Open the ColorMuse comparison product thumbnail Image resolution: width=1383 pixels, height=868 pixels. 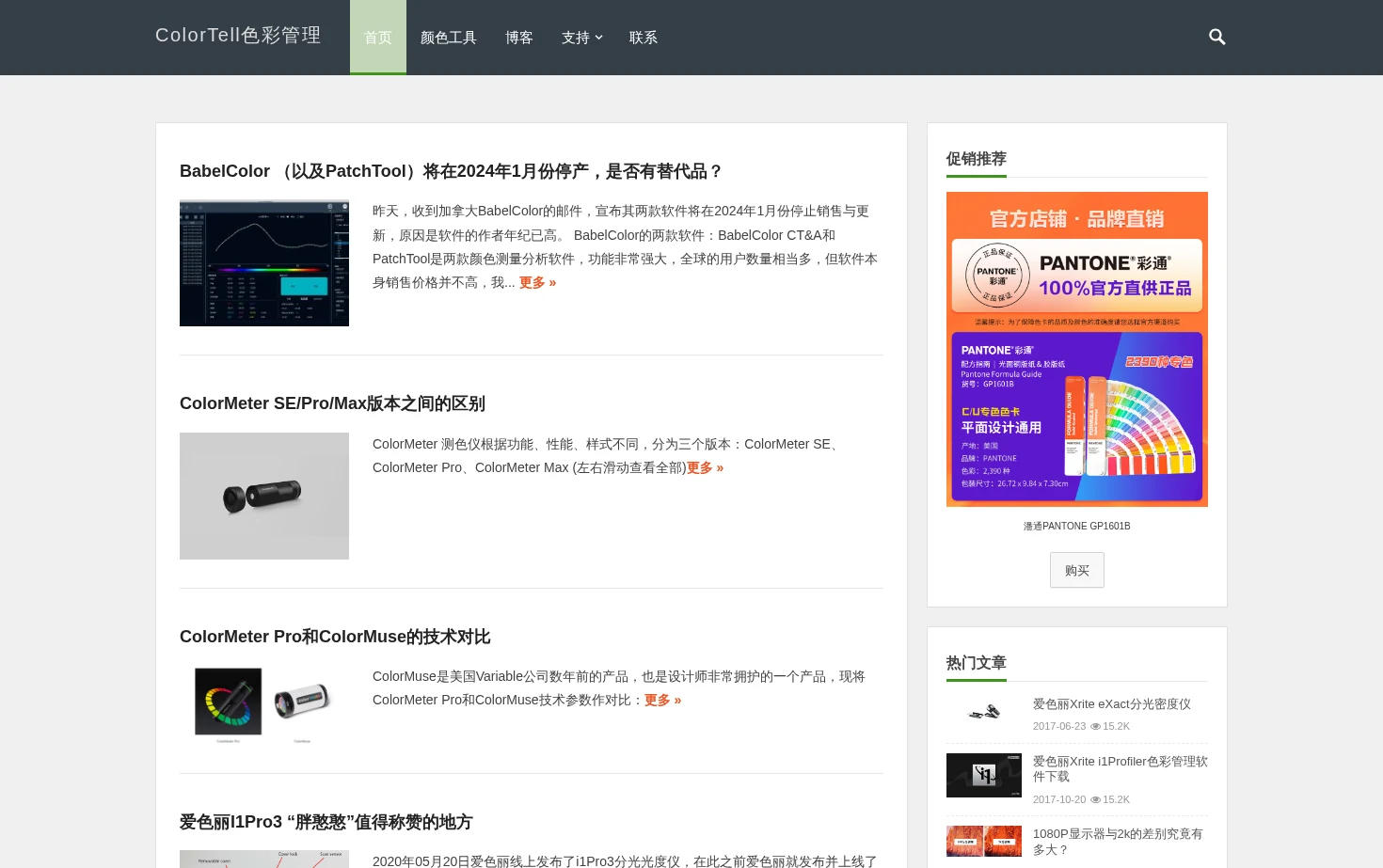click(x=264, y=705)
